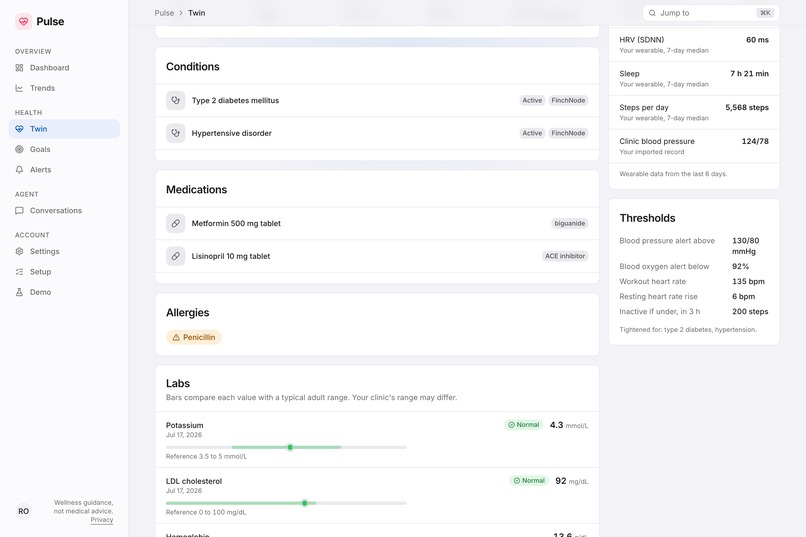Select Metformin 500 mg tablet
The image size is (806, 537).
377,224
